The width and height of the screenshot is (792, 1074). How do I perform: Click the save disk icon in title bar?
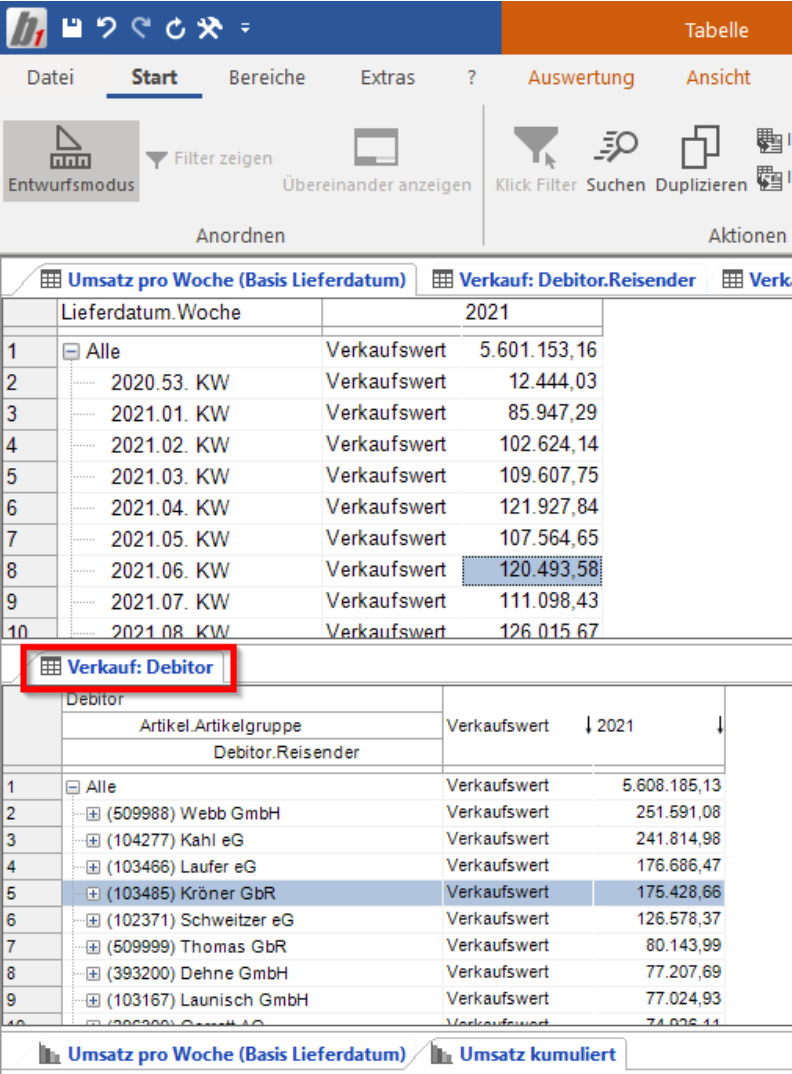(x=72, y=27)
